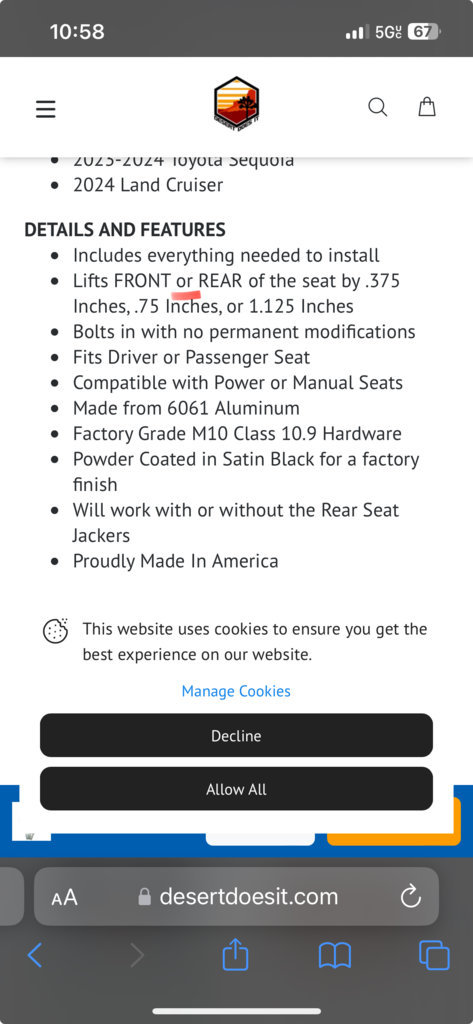
Task: Allow All cookies
Action: coord(236,789)
